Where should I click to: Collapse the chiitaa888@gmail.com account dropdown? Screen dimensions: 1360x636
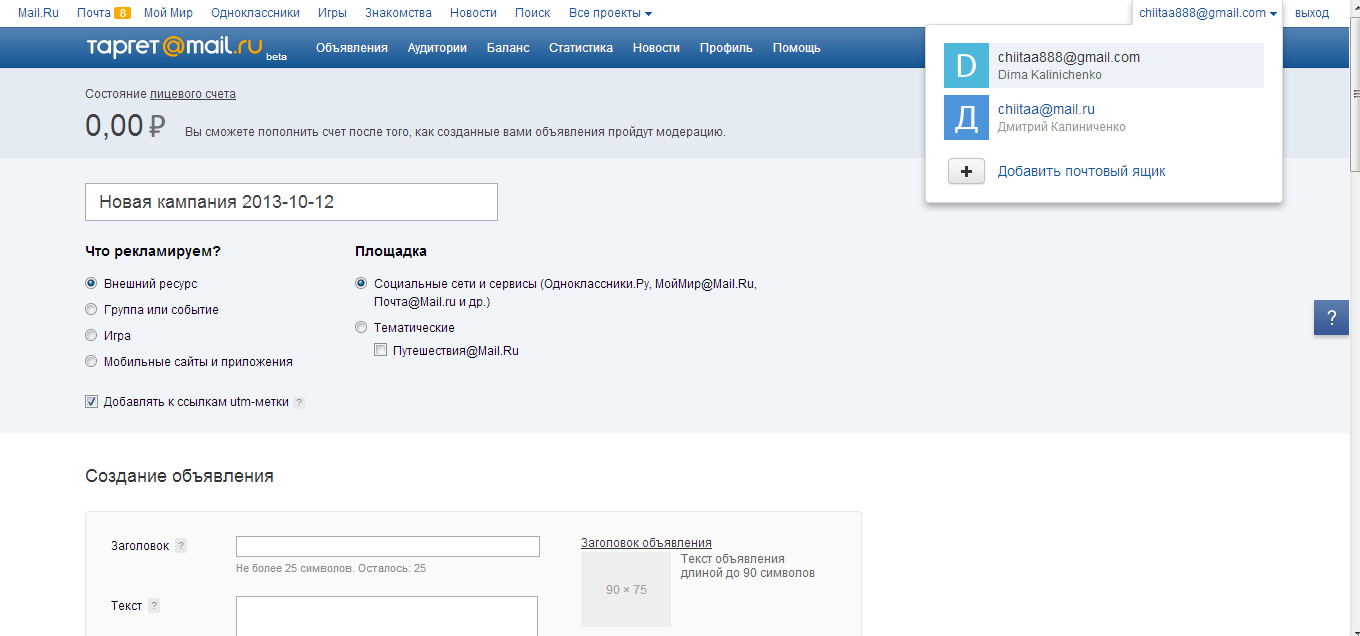point(1208,13)
